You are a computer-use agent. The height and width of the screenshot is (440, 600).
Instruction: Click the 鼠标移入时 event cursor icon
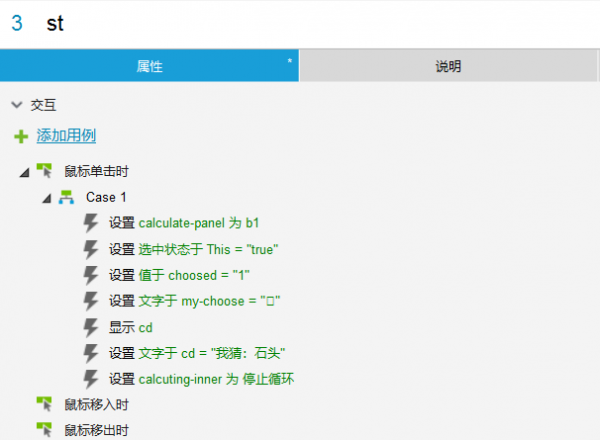tap(44, 404)
